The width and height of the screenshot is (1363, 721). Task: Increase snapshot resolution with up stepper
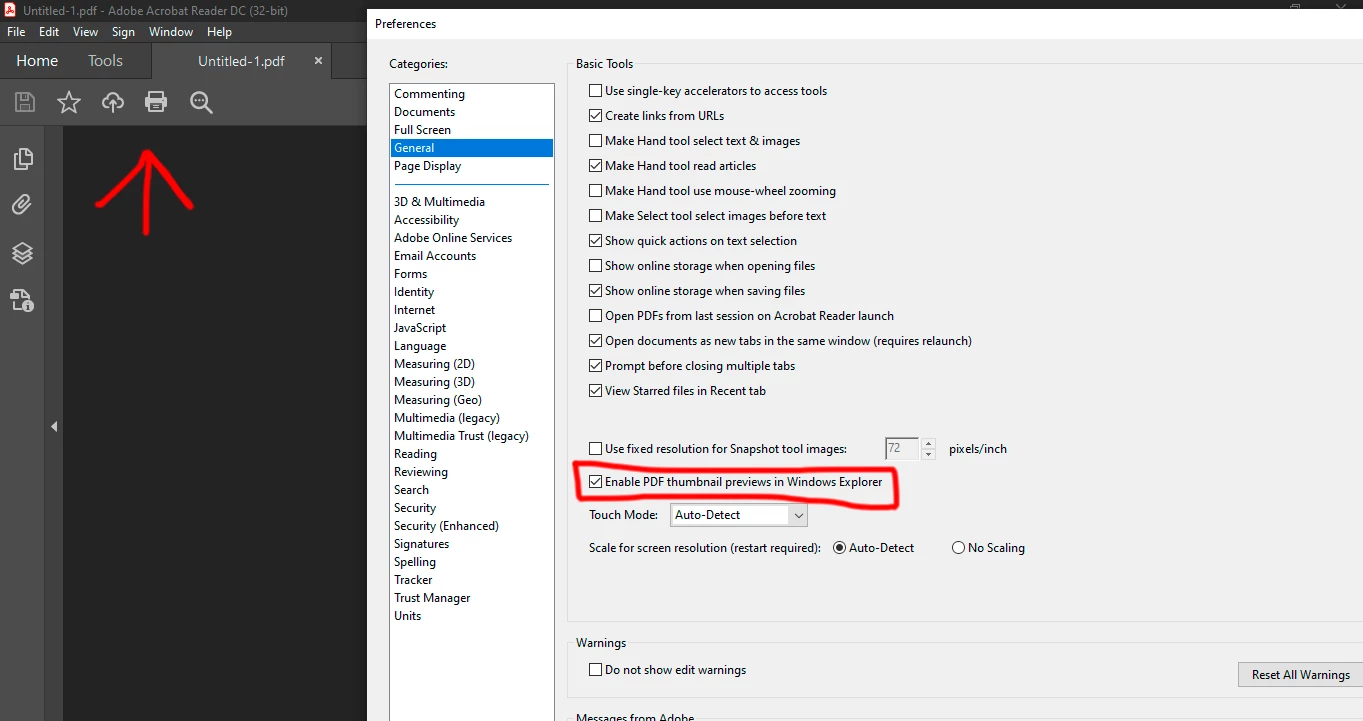click(x=928, y=444)
